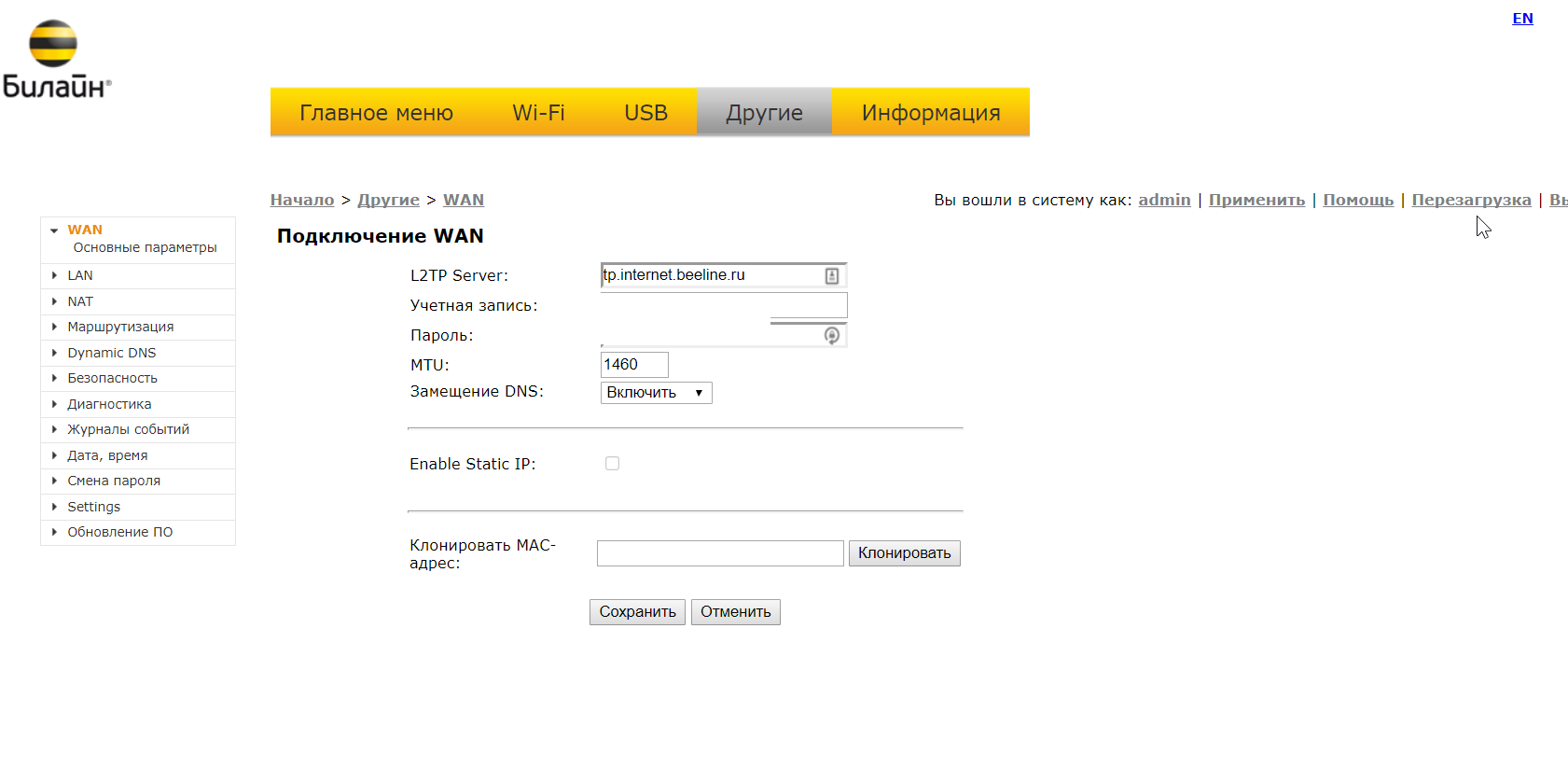This screenshot has width=1568, height=782.
Task: Expand the LAN sidebar section
Action: pyautogui.click(x=54, y=275)
